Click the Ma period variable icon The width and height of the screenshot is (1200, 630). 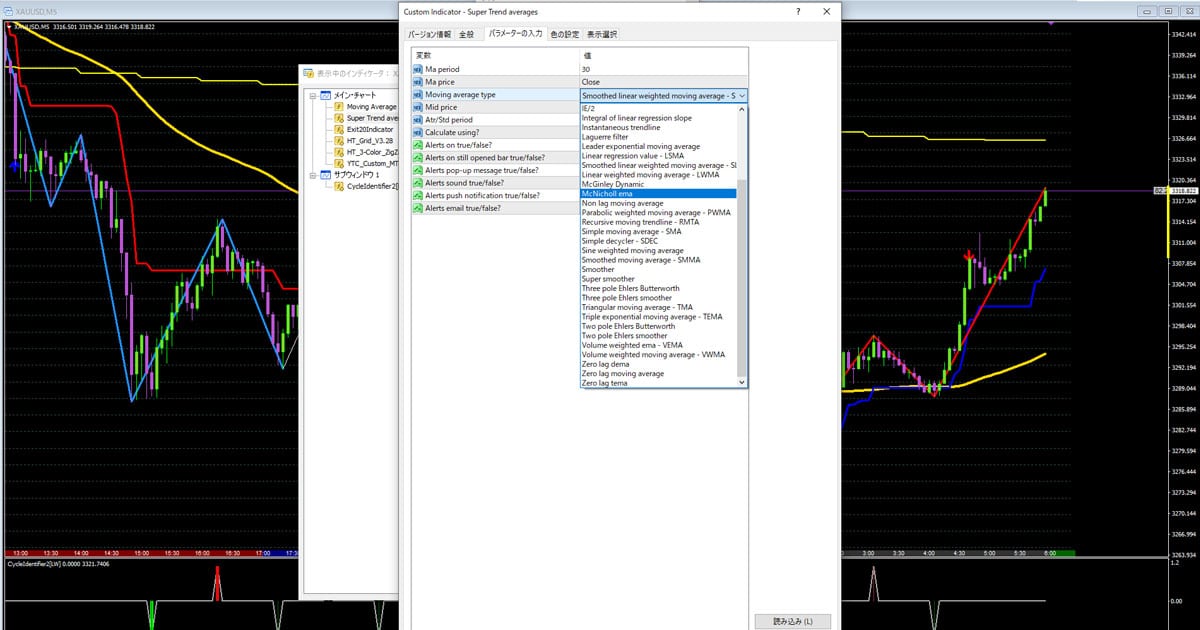[x=418, y=69]
